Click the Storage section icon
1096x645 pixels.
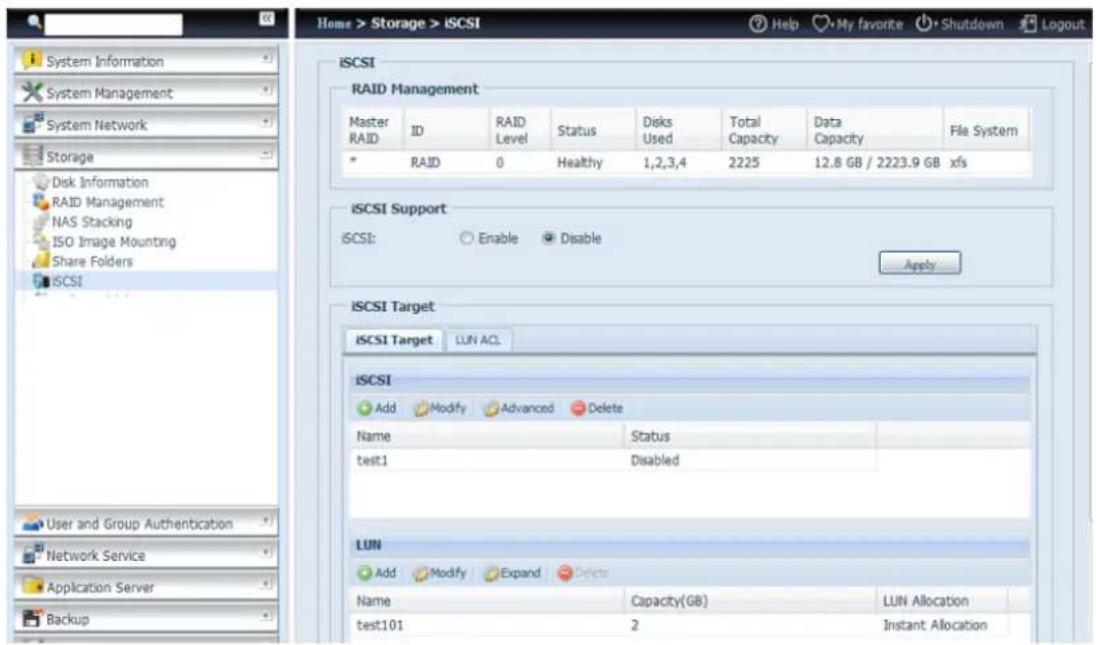coord(32,155)
